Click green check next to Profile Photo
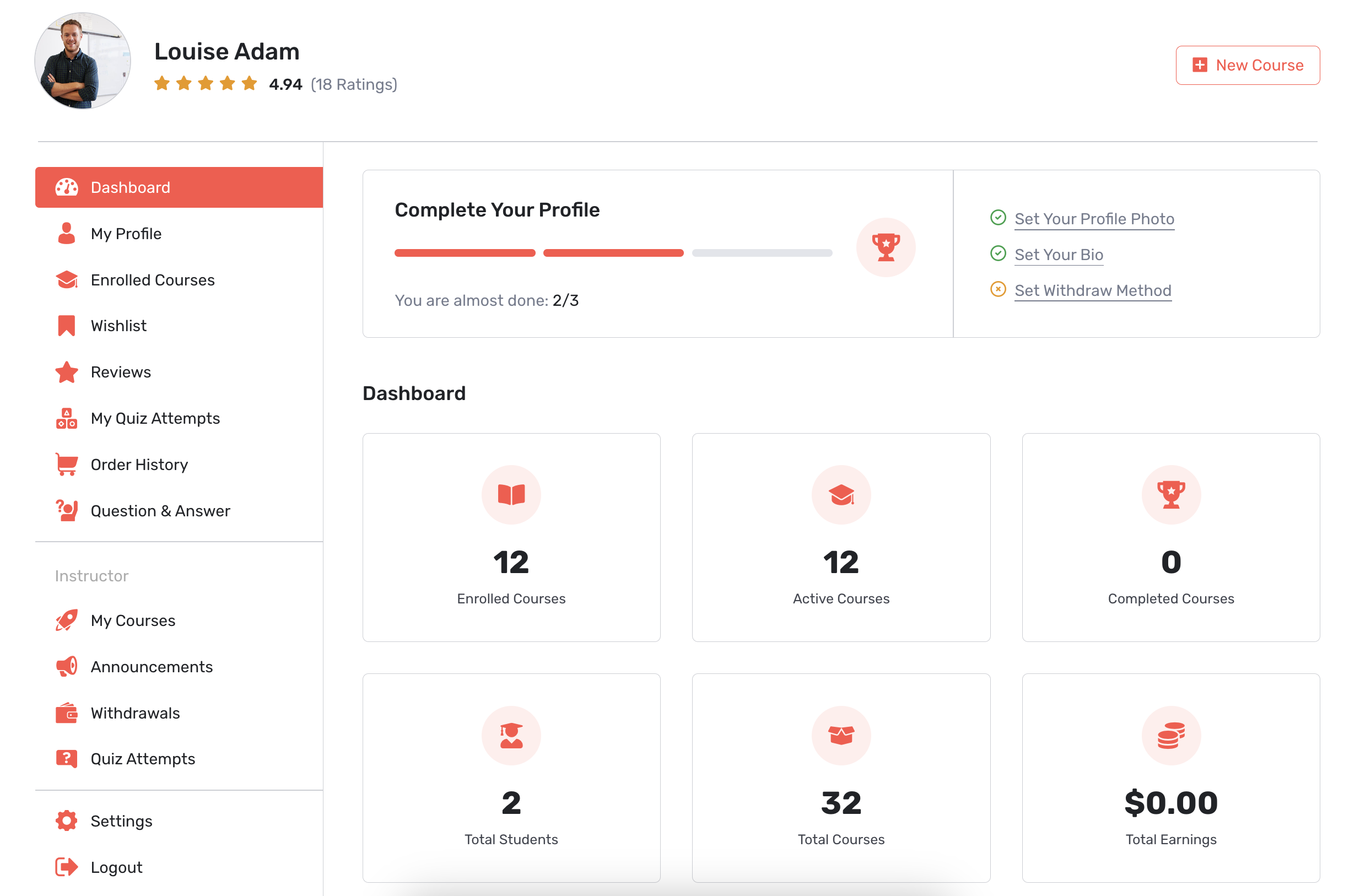The width and height of the screenshot is (1360, 896). pos(998,218)
